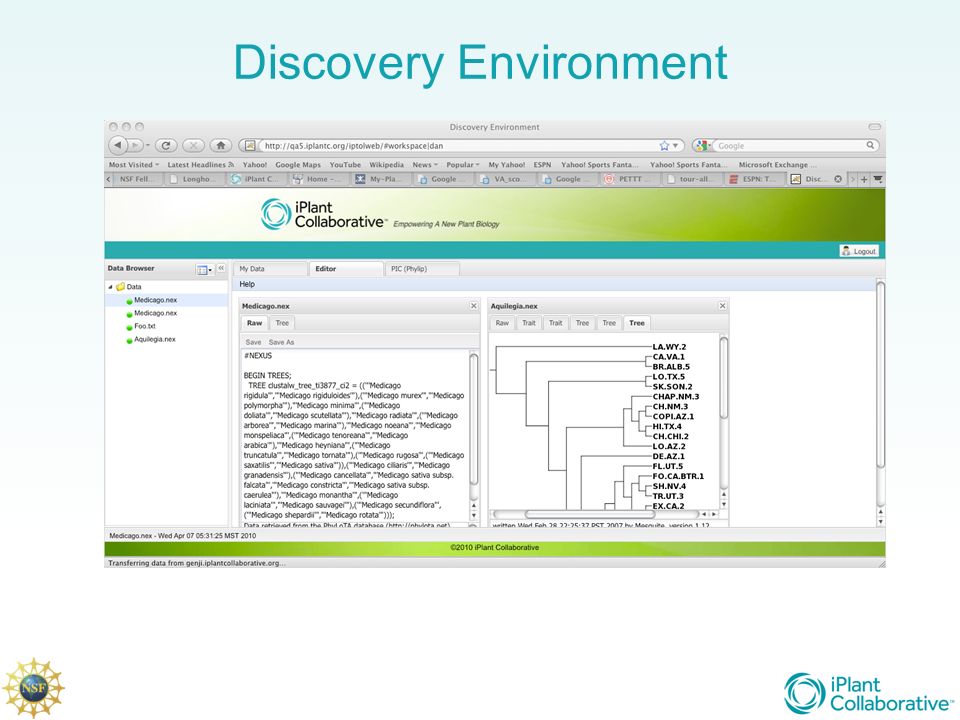Switch to the NSF Fell... browser tab
The image size is (960, 720).
coord(139,179)
